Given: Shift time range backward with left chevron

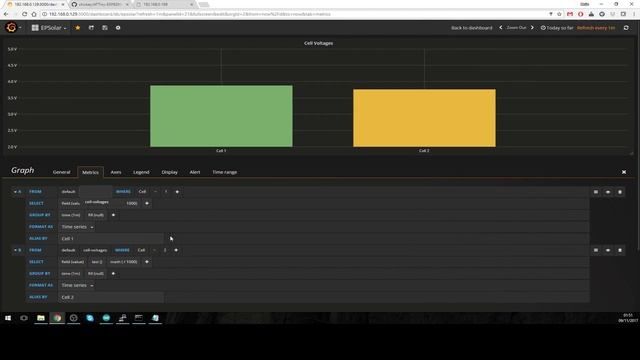Looking at the screenshot, I should tap(501, 28).
